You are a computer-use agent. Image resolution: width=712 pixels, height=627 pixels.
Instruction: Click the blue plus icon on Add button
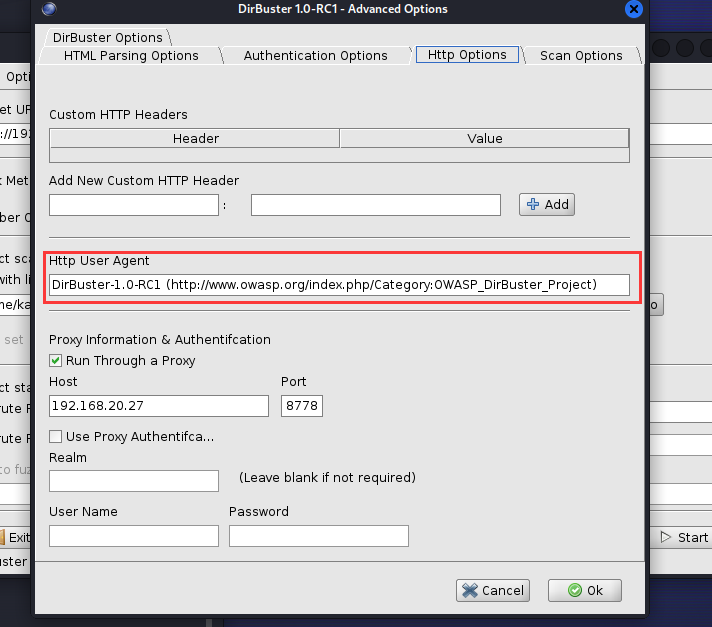[x=533, y=204]
